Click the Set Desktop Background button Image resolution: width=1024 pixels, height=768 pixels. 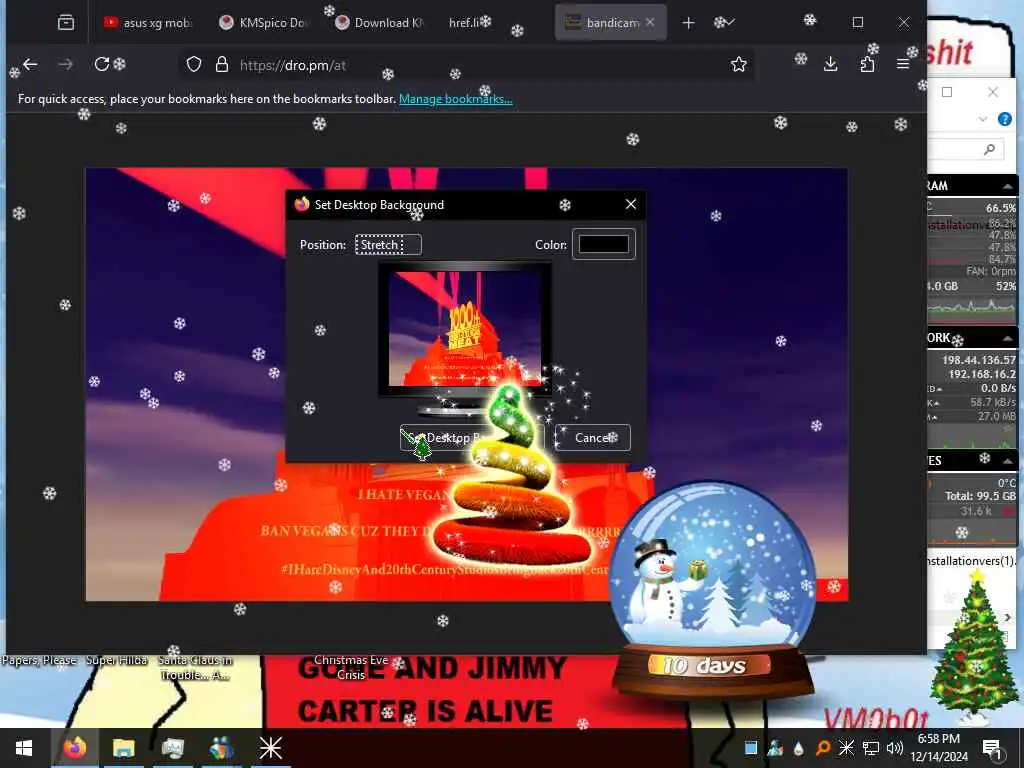472,438
